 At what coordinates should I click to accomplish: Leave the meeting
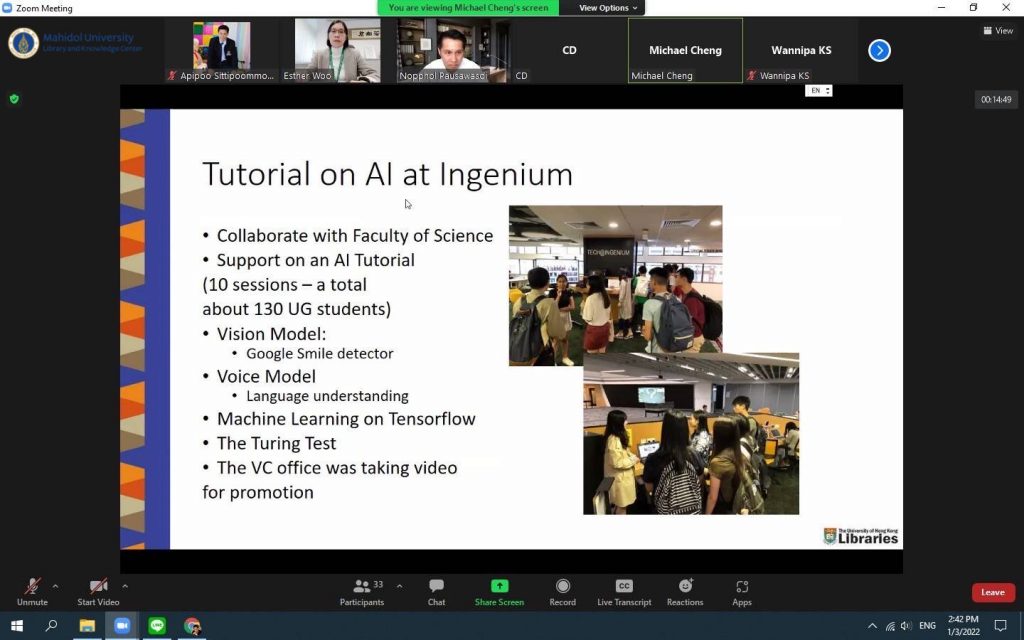click(x=992, y=592)
